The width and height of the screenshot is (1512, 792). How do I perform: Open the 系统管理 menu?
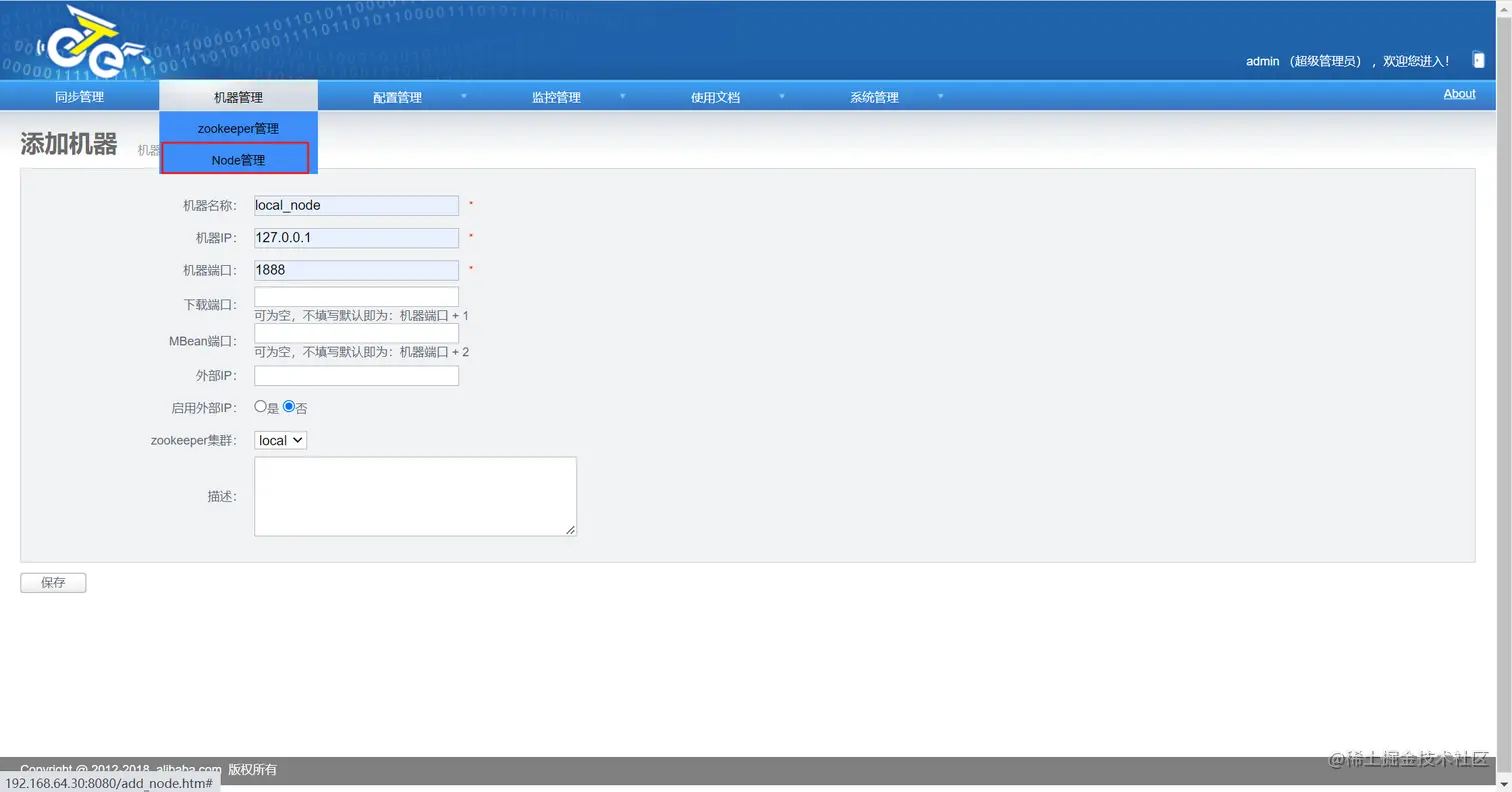[874, 97]
